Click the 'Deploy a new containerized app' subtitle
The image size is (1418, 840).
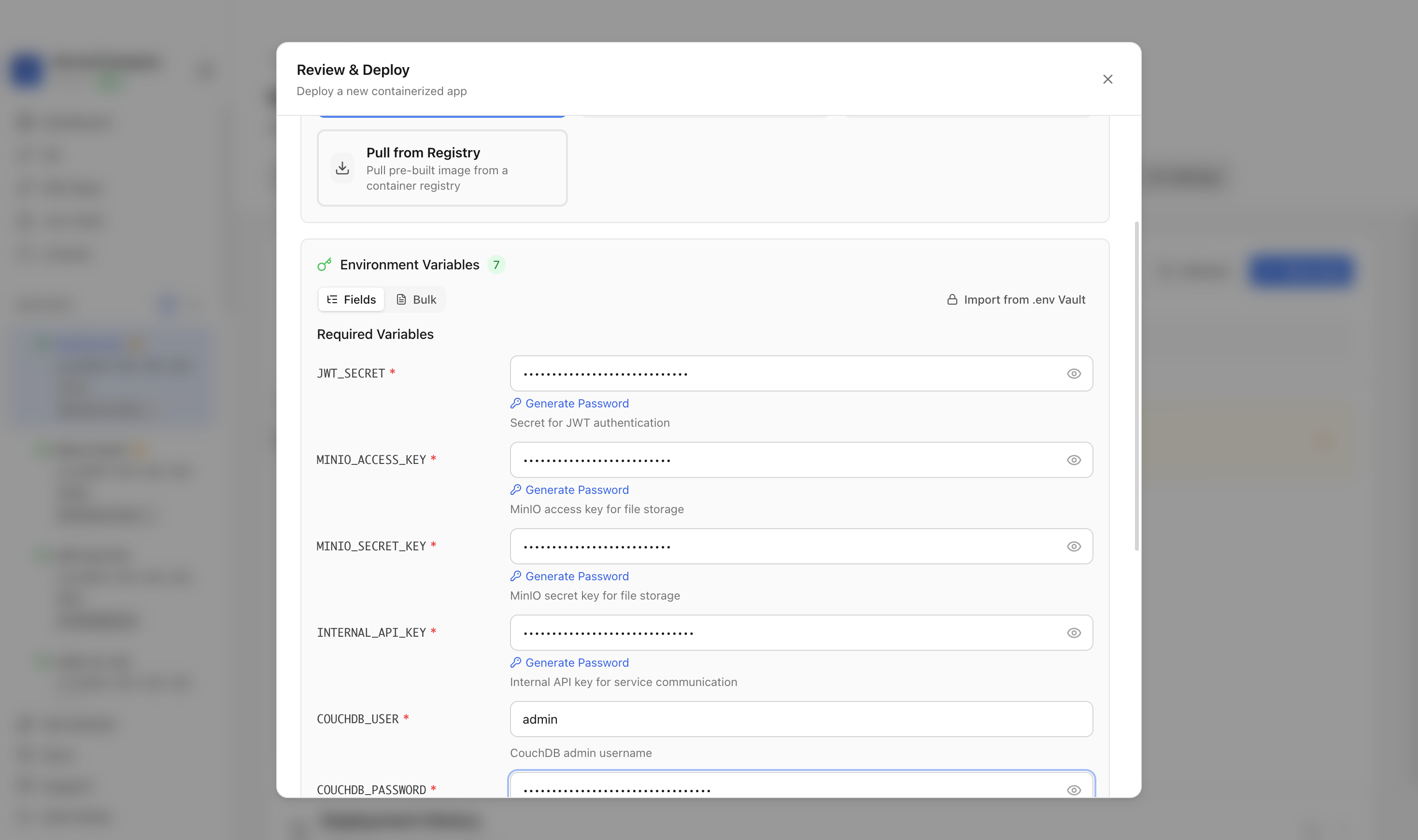382,91
